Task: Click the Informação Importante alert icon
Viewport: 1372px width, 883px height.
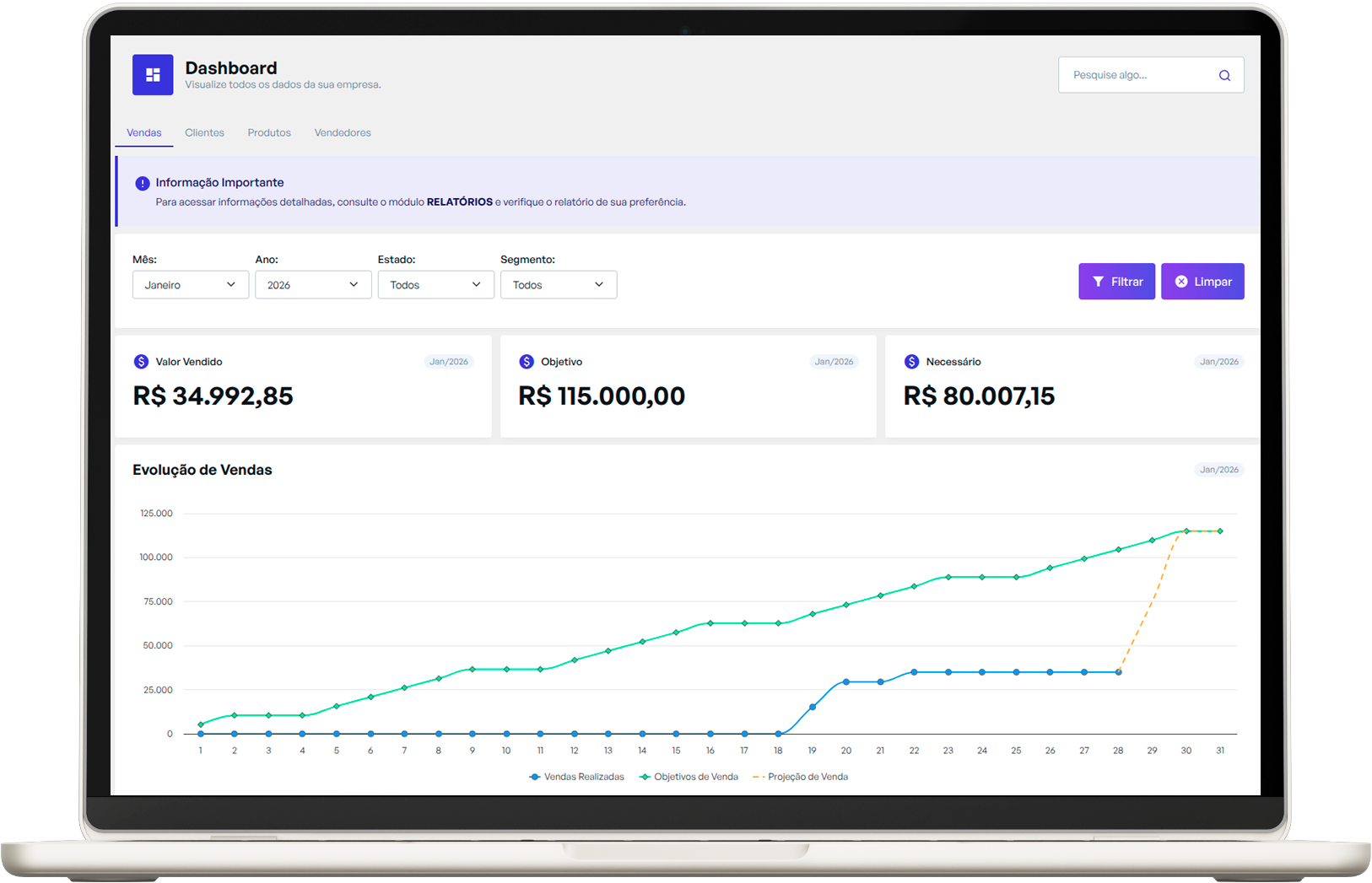Action: pos(143,183)
